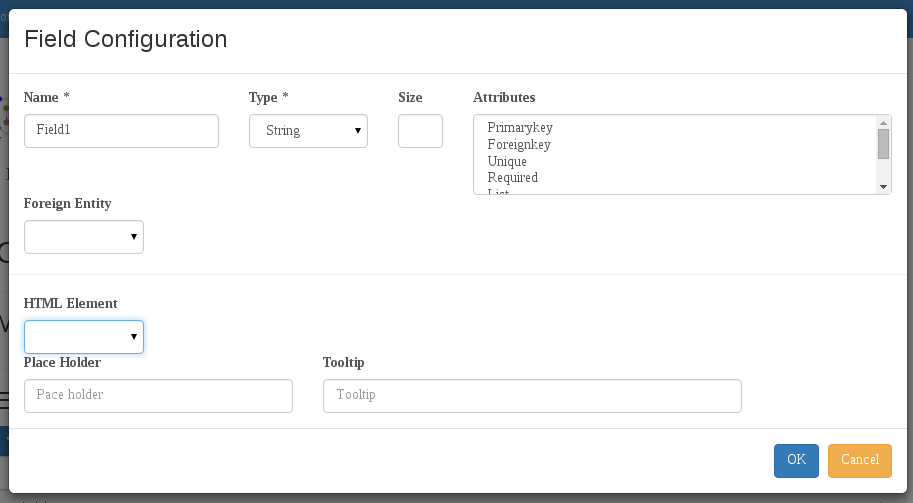This screenshot has width=913, height=503.
Task: Click the Foreign Entity label text
Action: click(67, 203)
